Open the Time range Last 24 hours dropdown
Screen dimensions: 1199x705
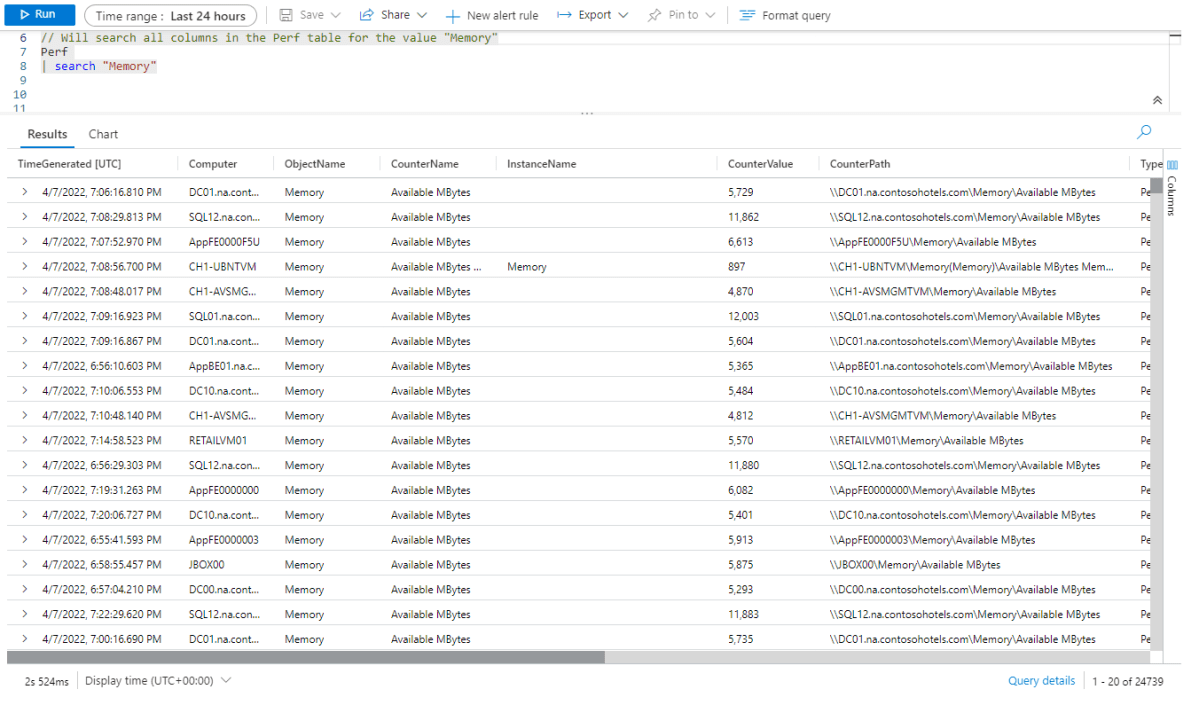pyautogui.click(x=170, y=14)
